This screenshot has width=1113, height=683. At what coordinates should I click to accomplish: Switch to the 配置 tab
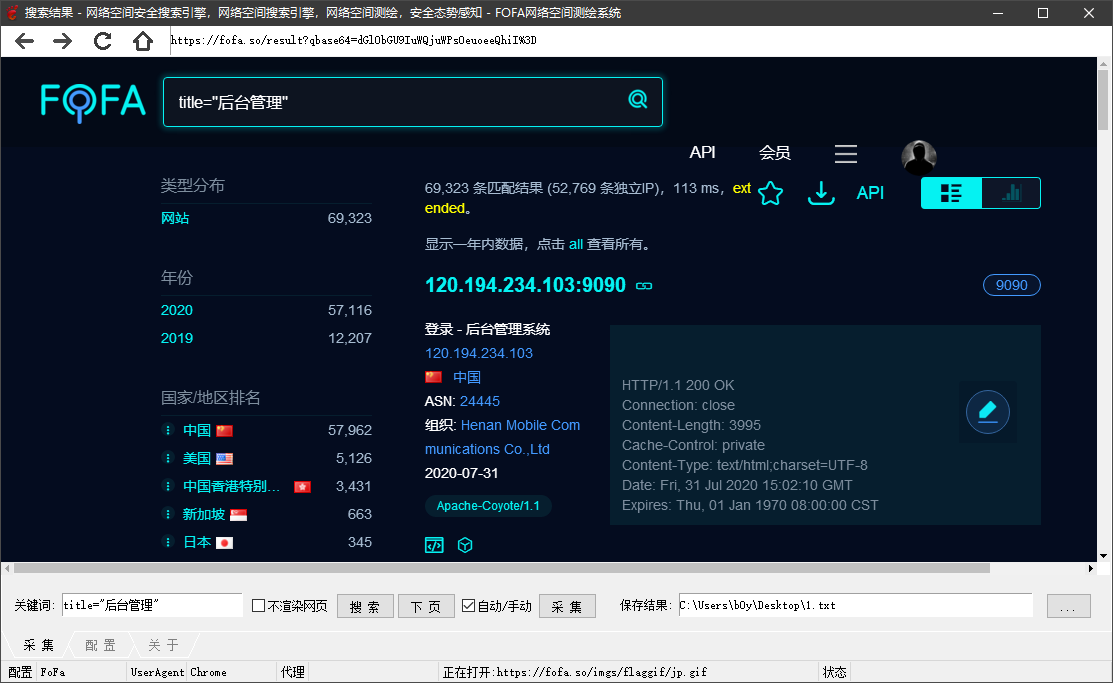click(100, 645)
